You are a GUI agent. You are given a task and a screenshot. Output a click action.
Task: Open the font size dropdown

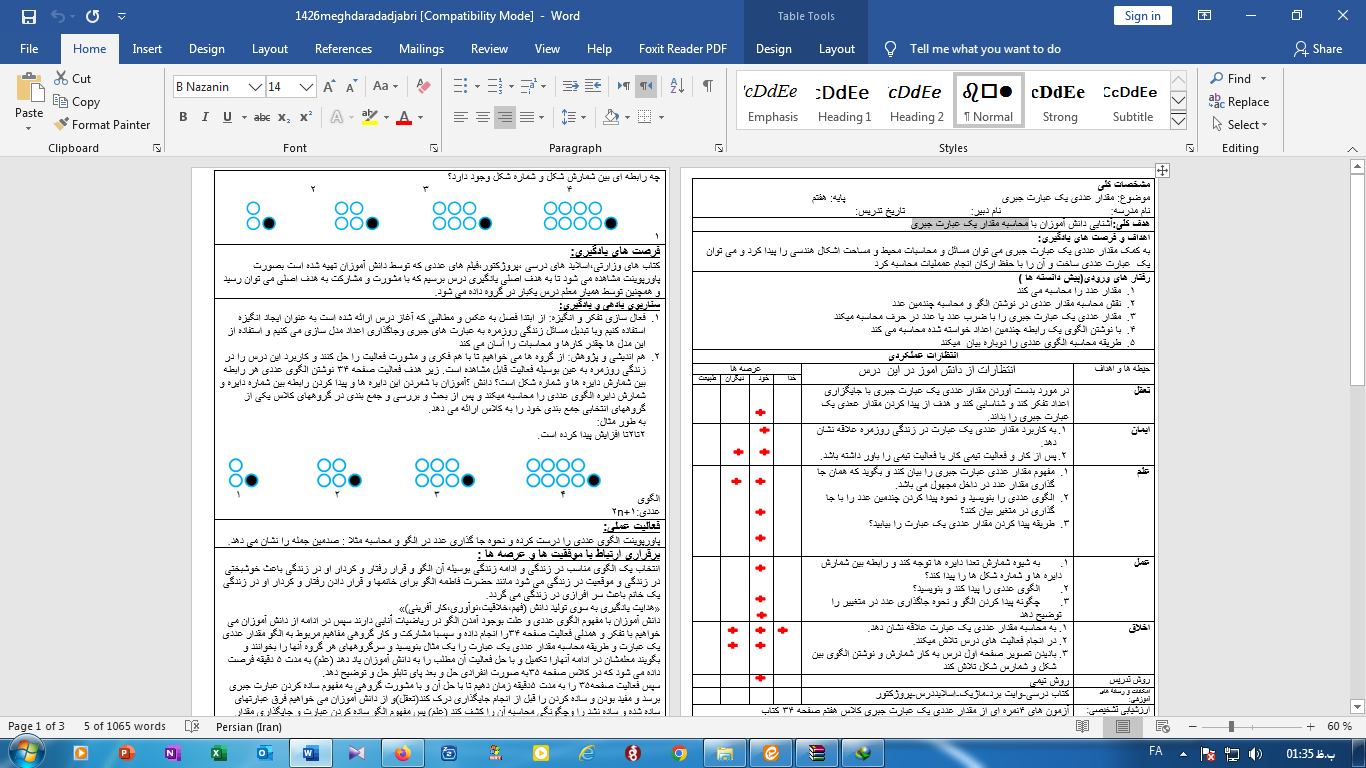(305, 87)
